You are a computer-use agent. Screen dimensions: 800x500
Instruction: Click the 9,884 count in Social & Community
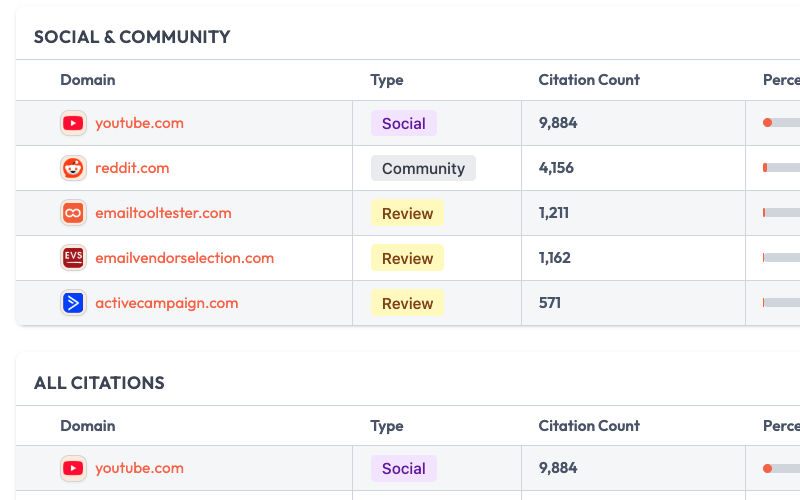(558, 123)
